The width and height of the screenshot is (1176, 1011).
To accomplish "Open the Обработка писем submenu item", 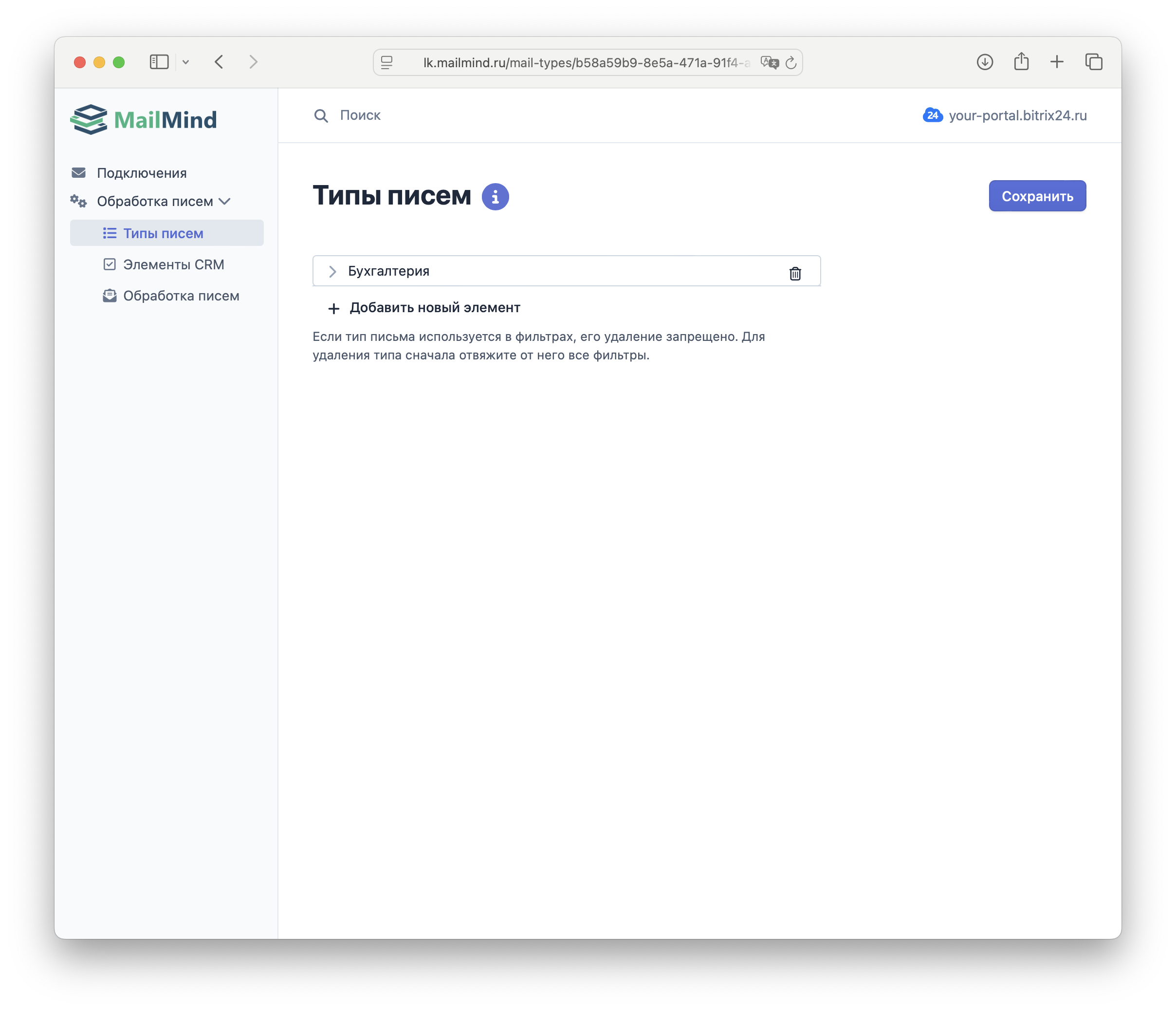I will (x=181, y=296).
